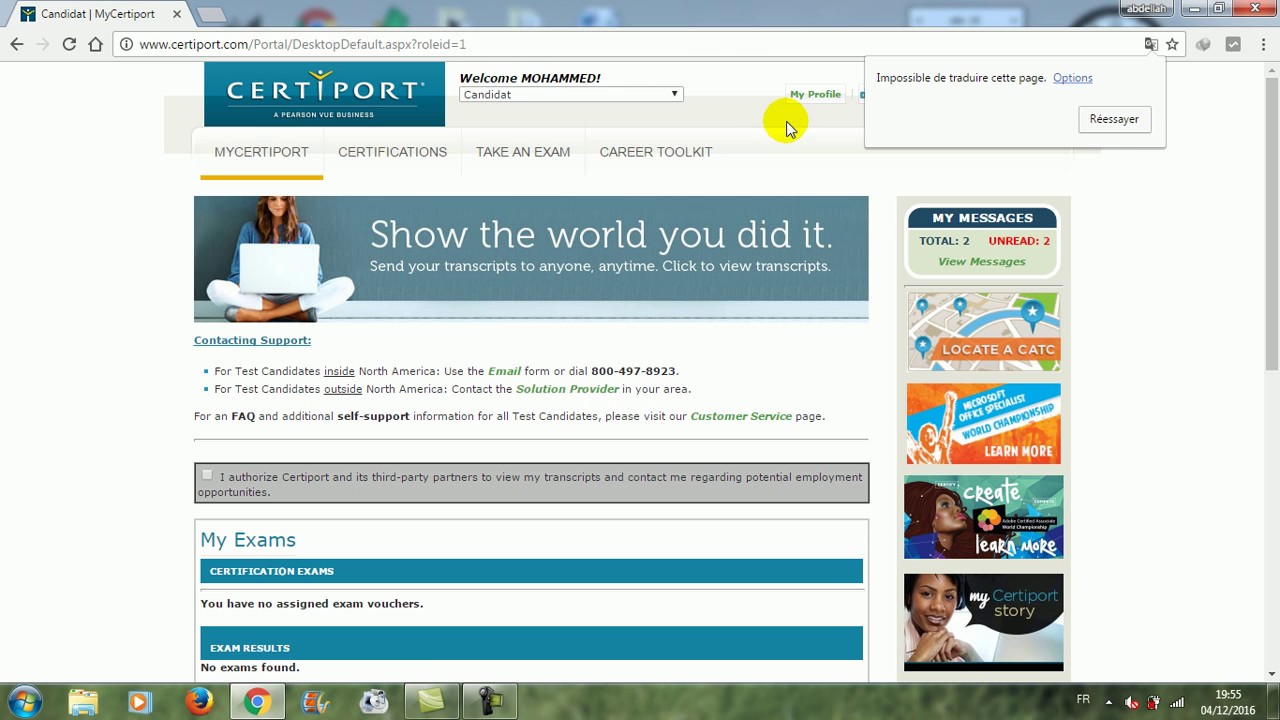Open the Contacting Support link
Image resolution: width=1280 pixels, height=720 pixels.
(252, 340)
